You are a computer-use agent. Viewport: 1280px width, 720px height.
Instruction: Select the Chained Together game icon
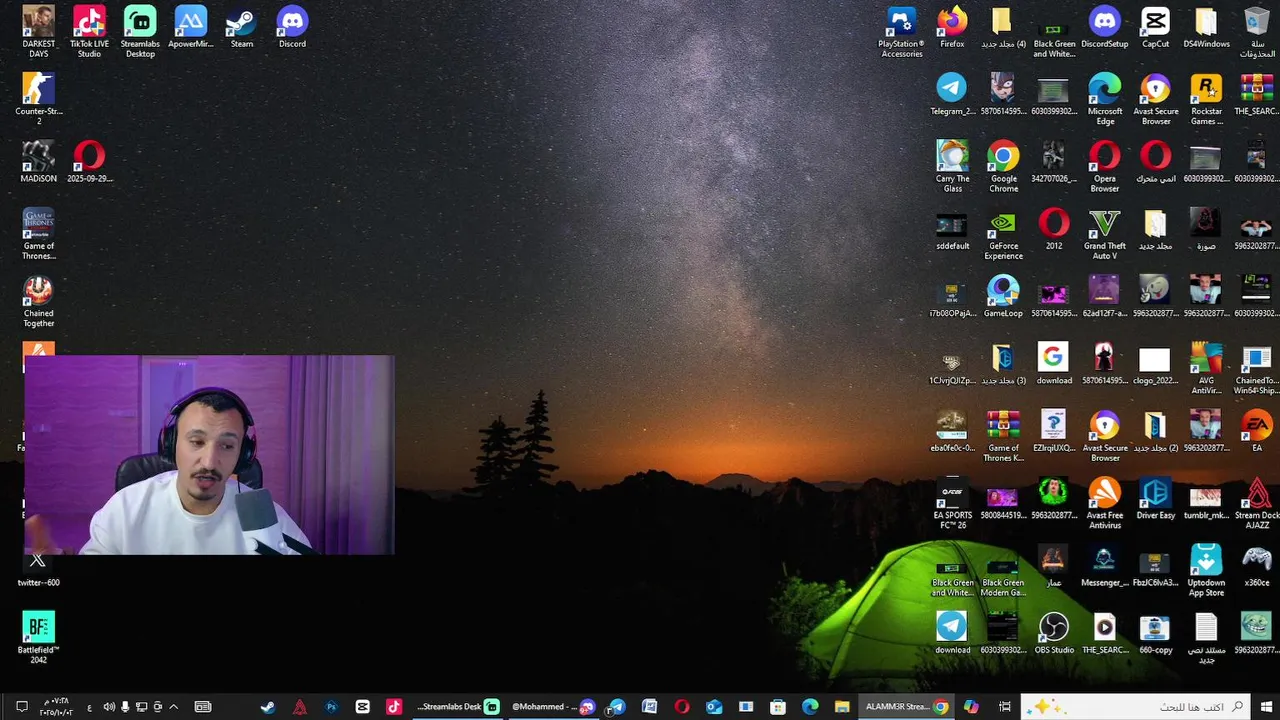(38, 301)
